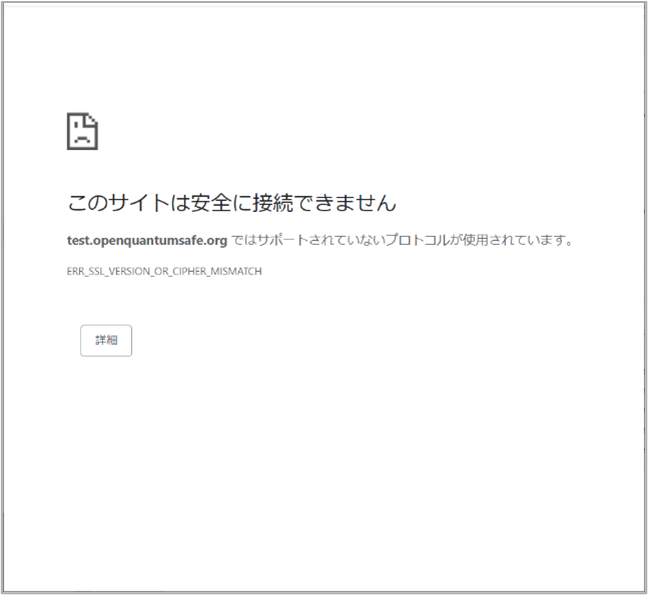Click the test prefix of the domain

78,240
